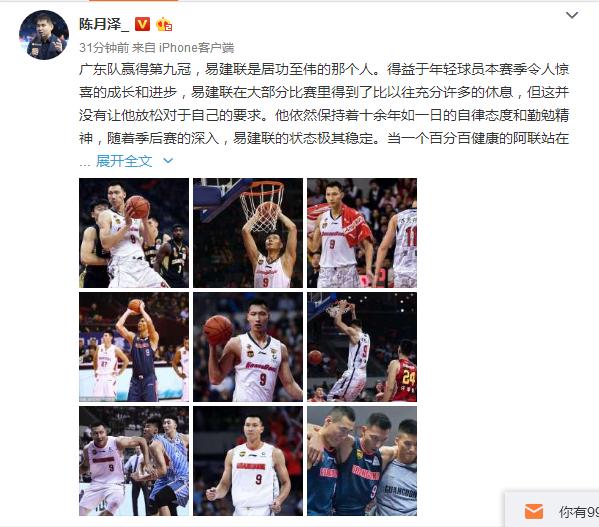Screen dimensions: 599x527
Task: Click the 你有99 notification text
Action: 579,512
